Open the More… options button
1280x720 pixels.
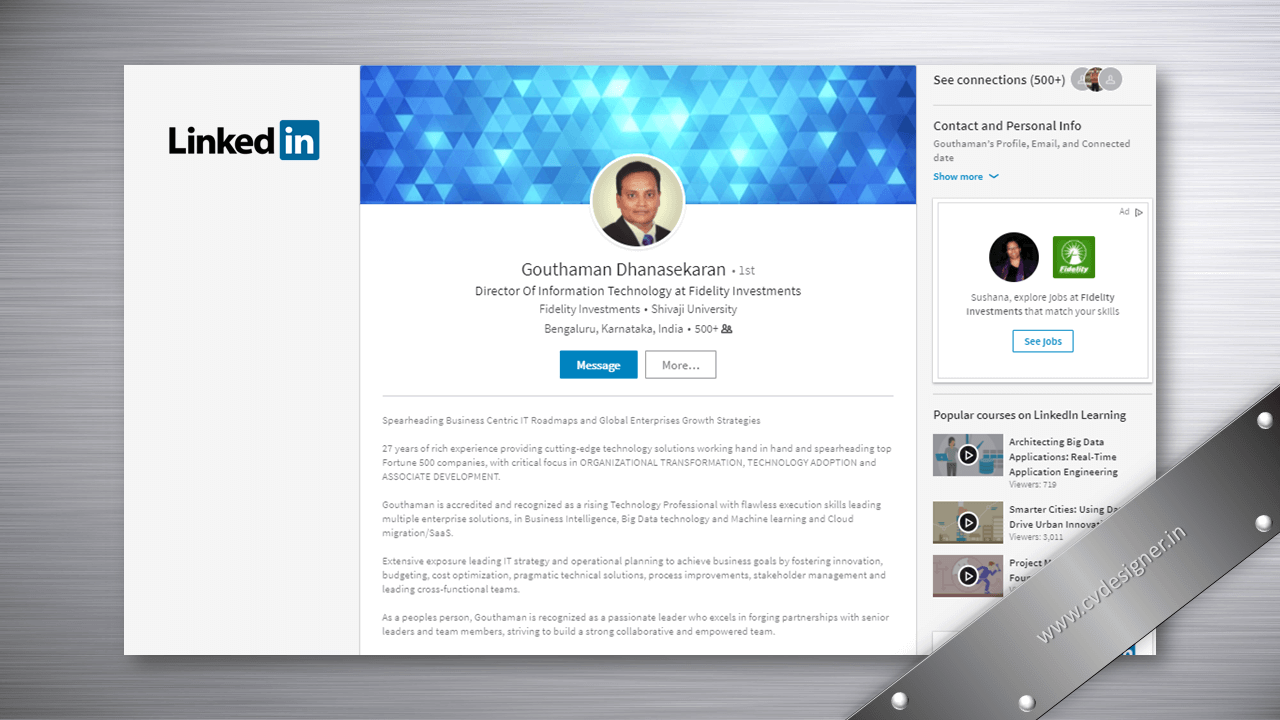pyautogui.click(x=680, y=365)
